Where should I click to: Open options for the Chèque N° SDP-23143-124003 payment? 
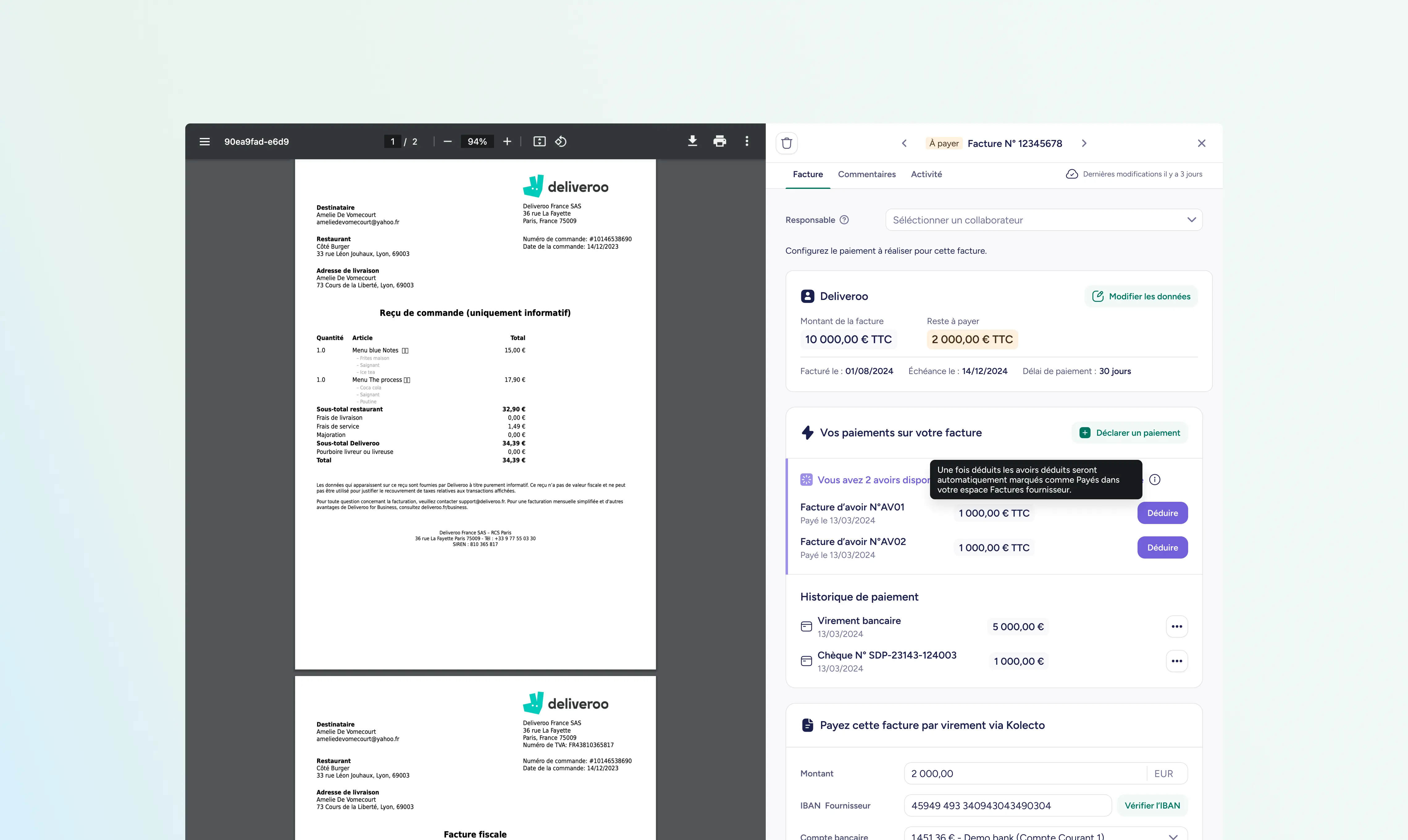pos(1176,661)
